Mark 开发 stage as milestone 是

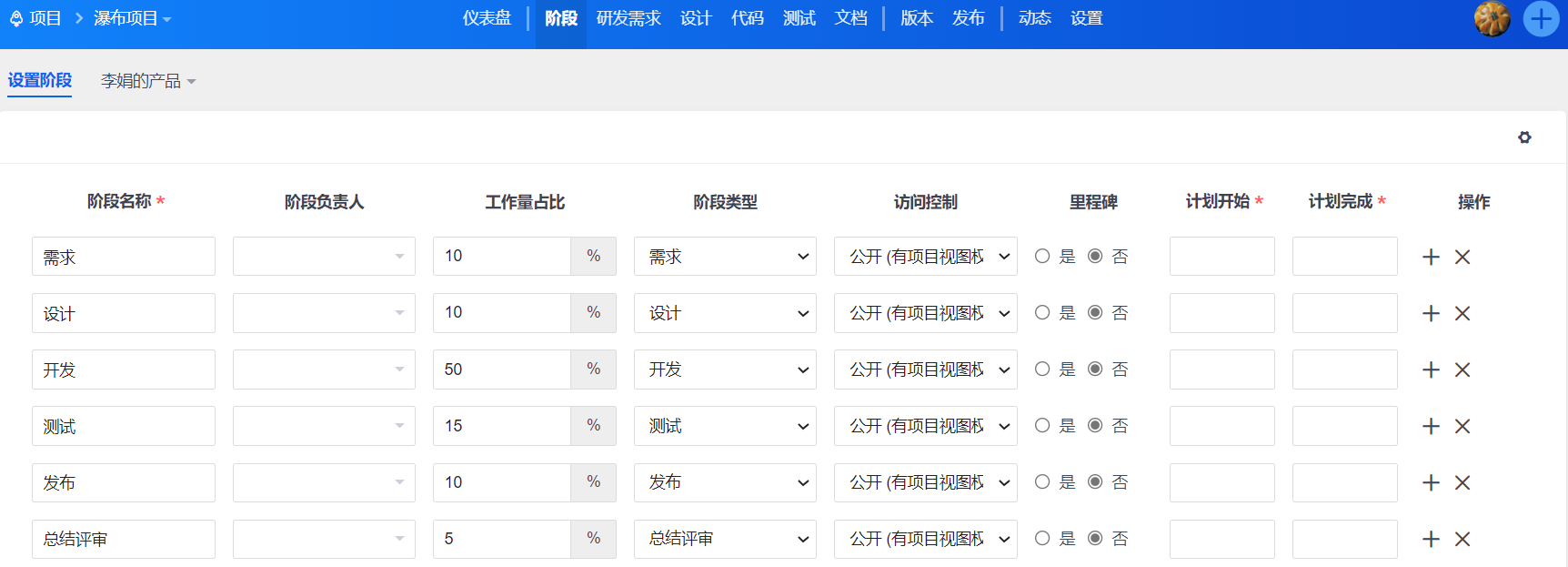(x=1042, y=370)
